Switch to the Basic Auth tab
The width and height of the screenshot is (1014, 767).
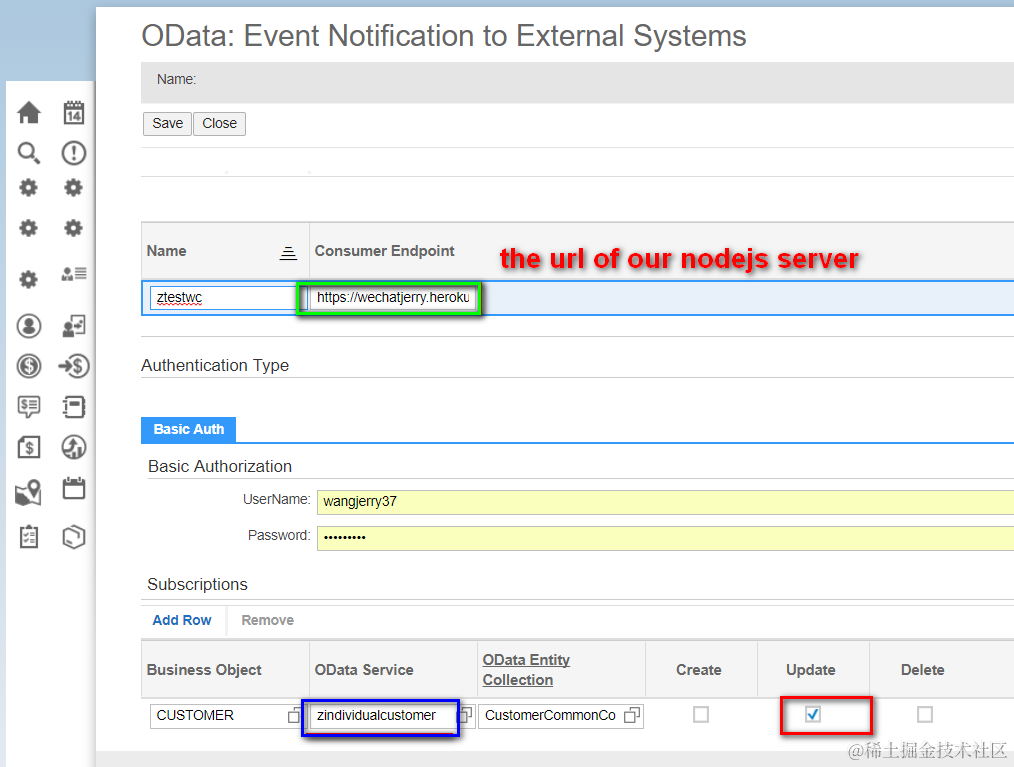point(188,429)
